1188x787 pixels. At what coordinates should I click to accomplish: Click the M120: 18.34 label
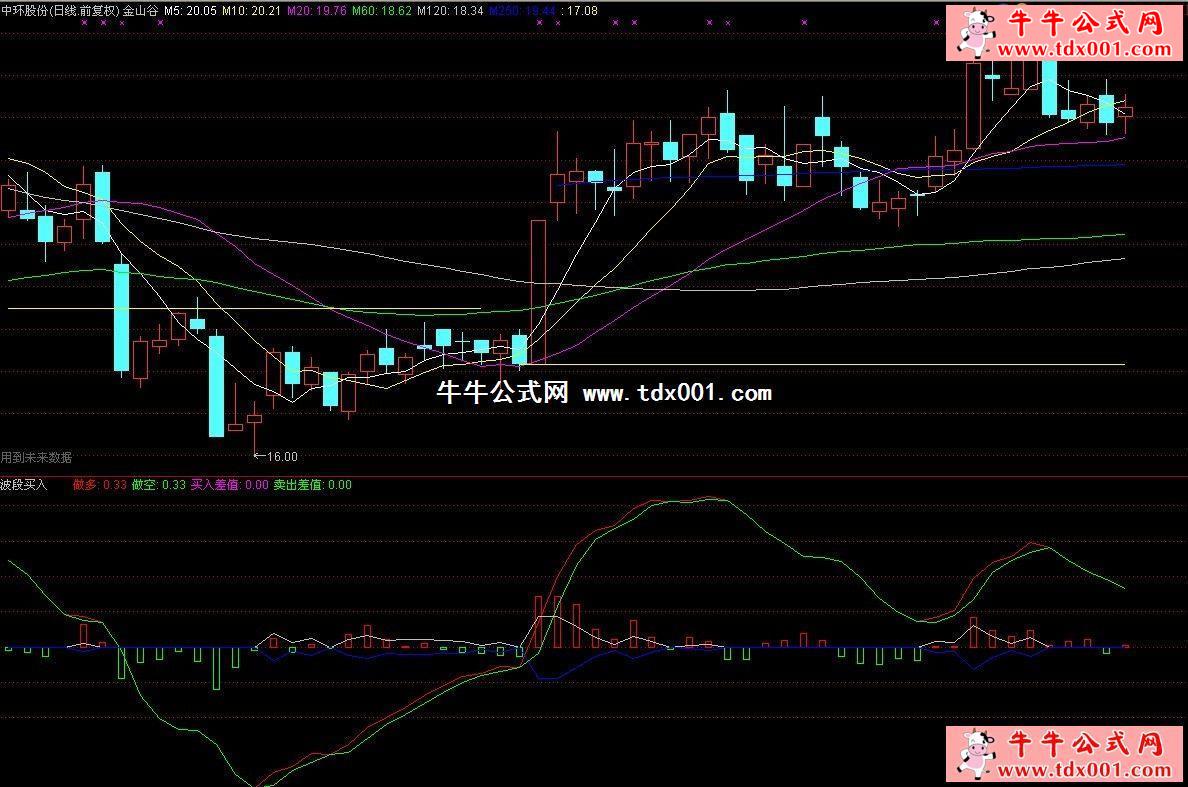[x=450, y=11]
